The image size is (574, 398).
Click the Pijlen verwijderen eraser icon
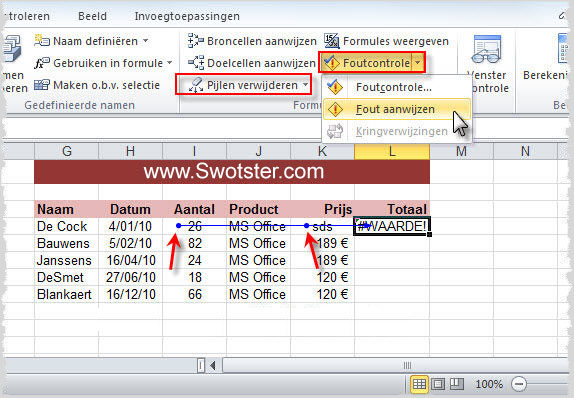196,85
